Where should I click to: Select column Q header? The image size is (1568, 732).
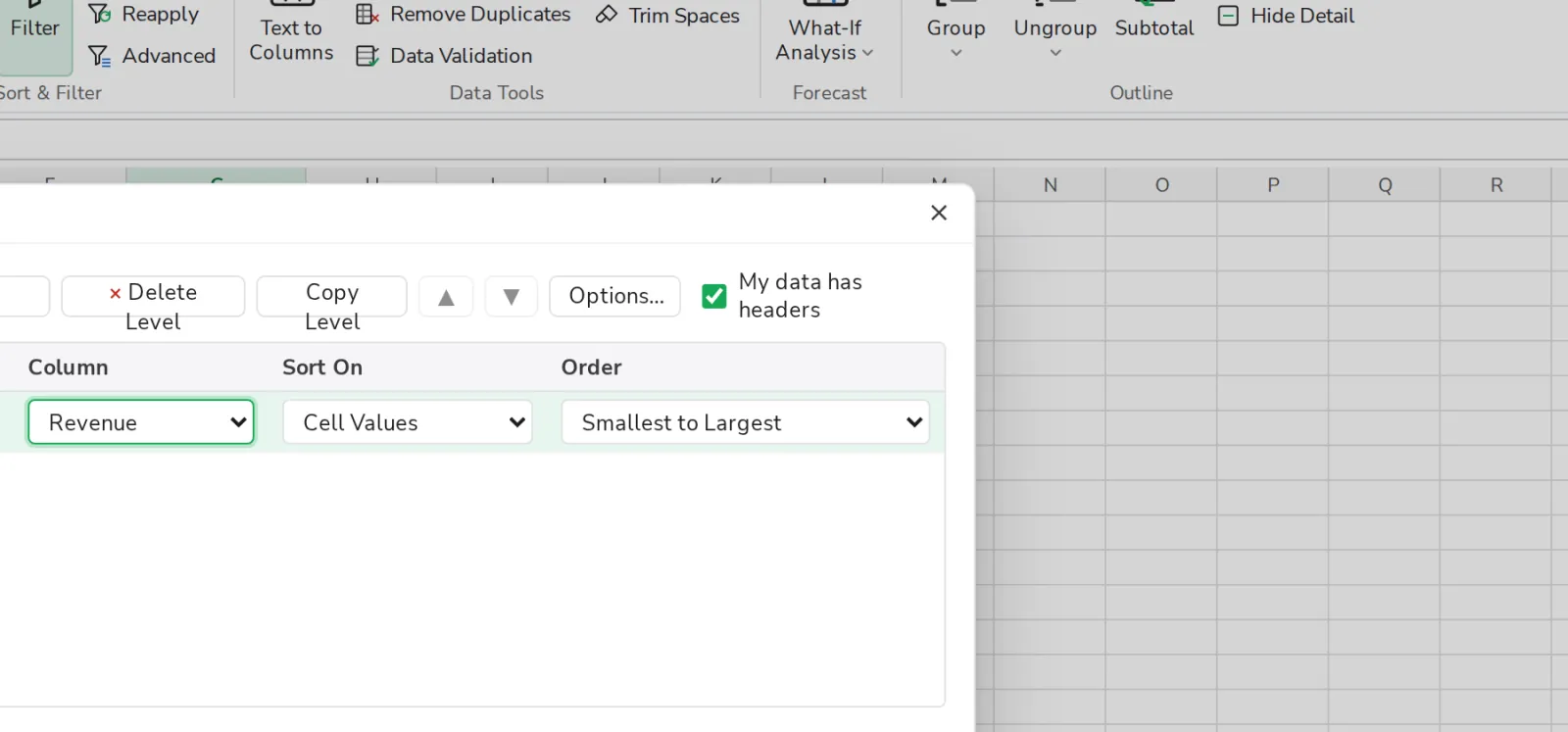pos(1385,185)
